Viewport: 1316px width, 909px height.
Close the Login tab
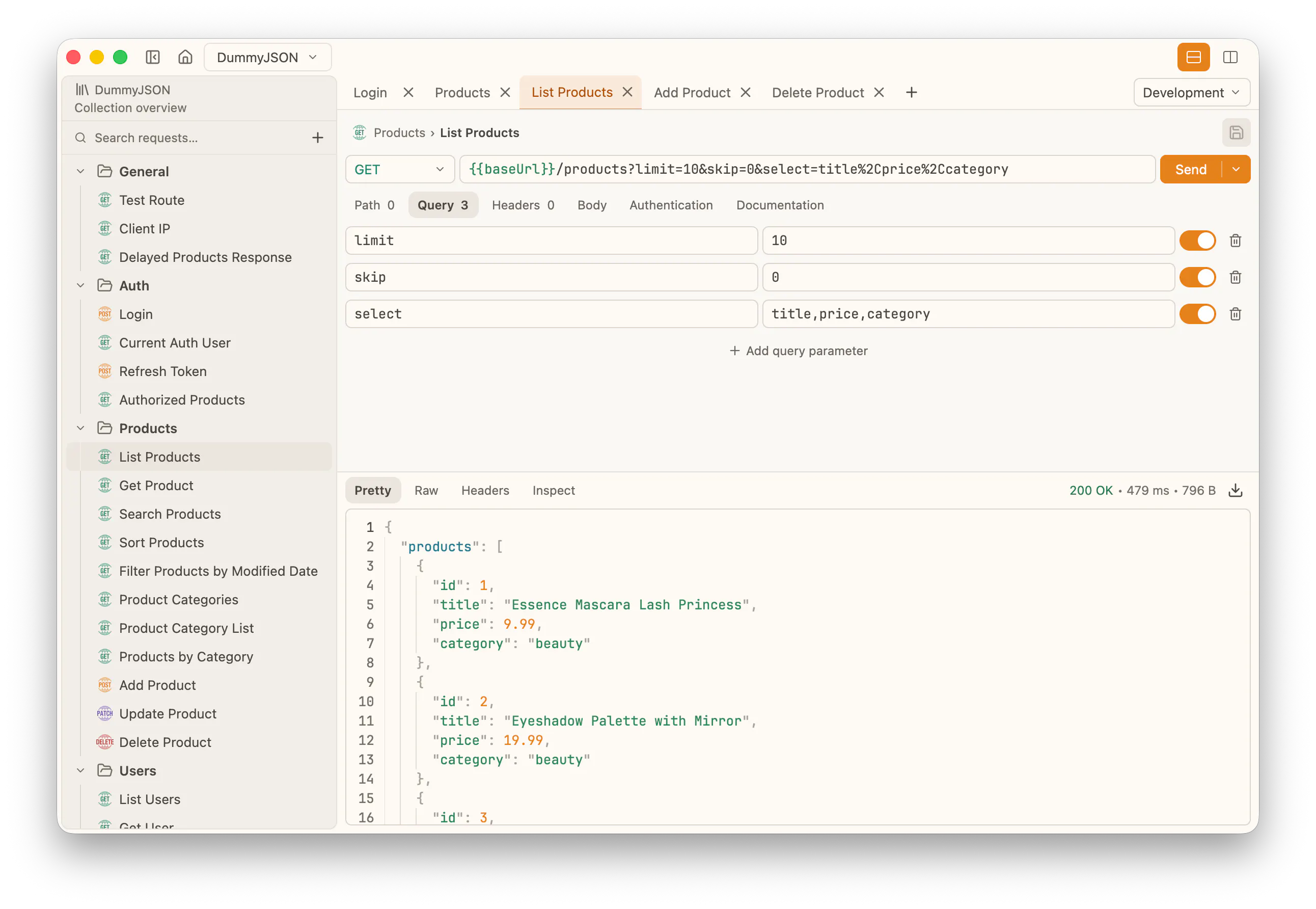click(x=408, y=93)
